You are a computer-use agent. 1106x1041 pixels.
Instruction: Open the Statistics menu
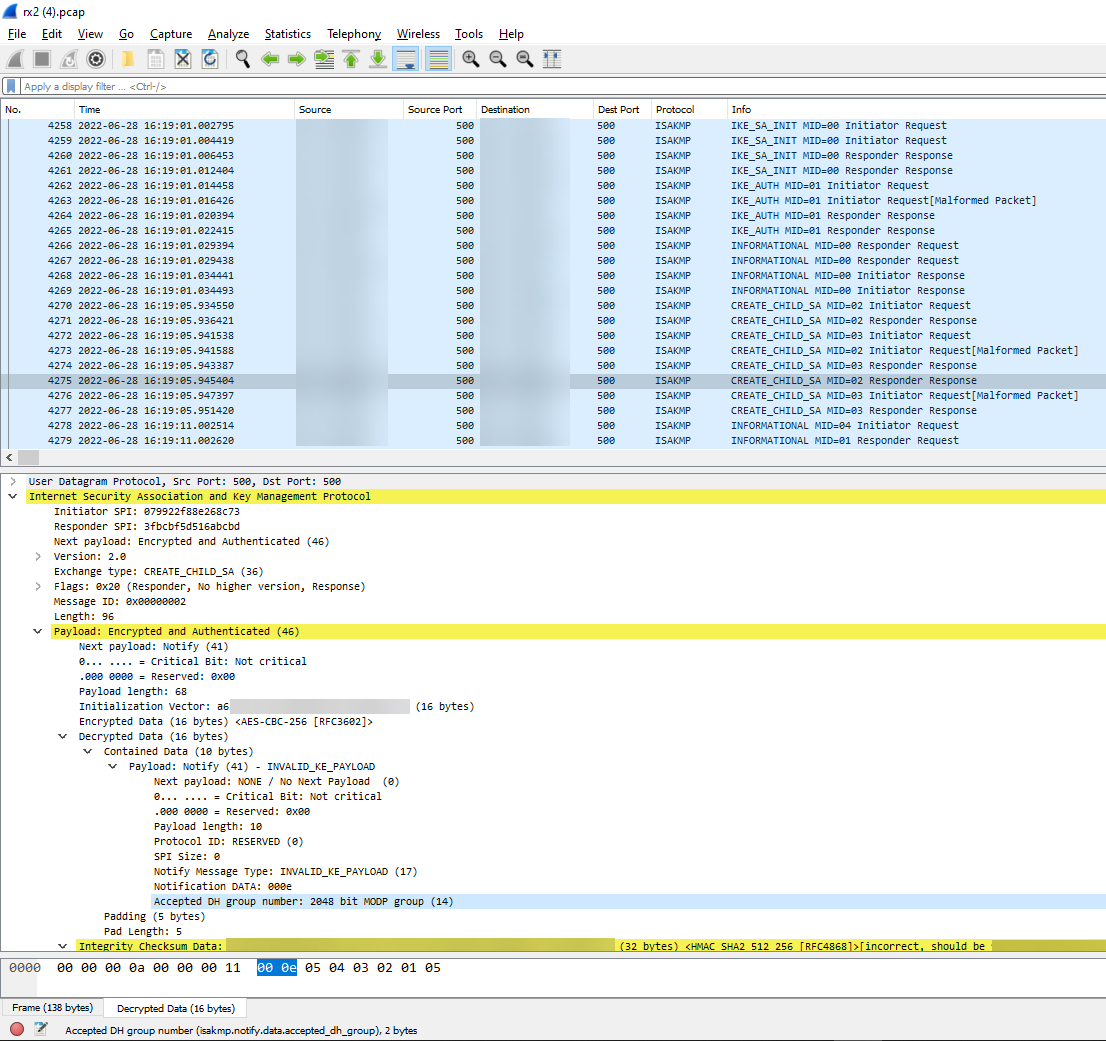click(x=287, y=33)
